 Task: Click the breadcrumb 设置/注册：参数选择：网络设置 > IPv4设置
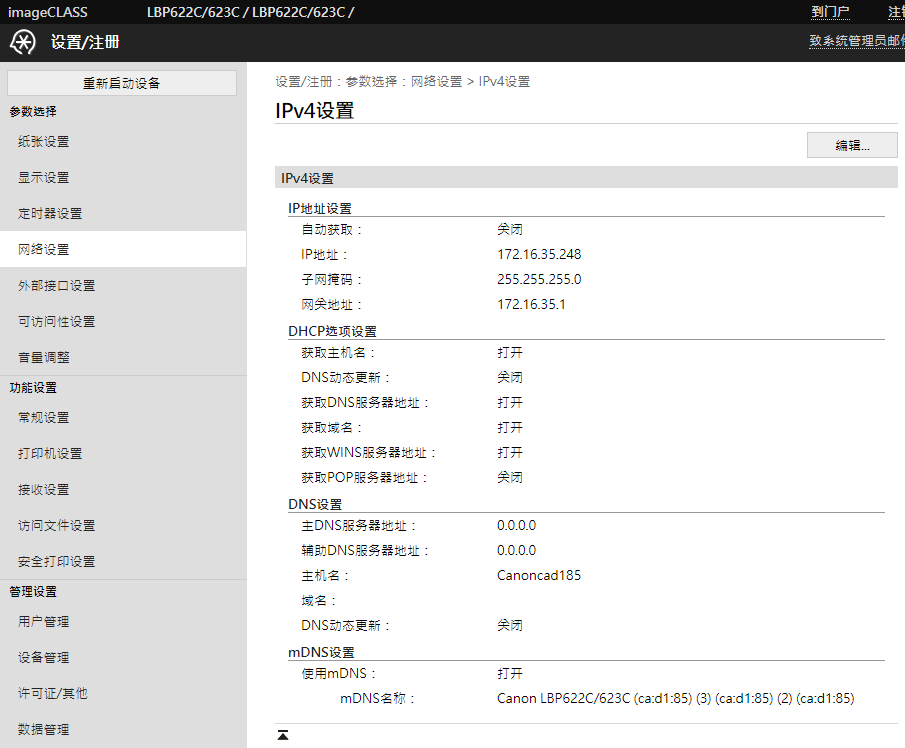point(402,81)
